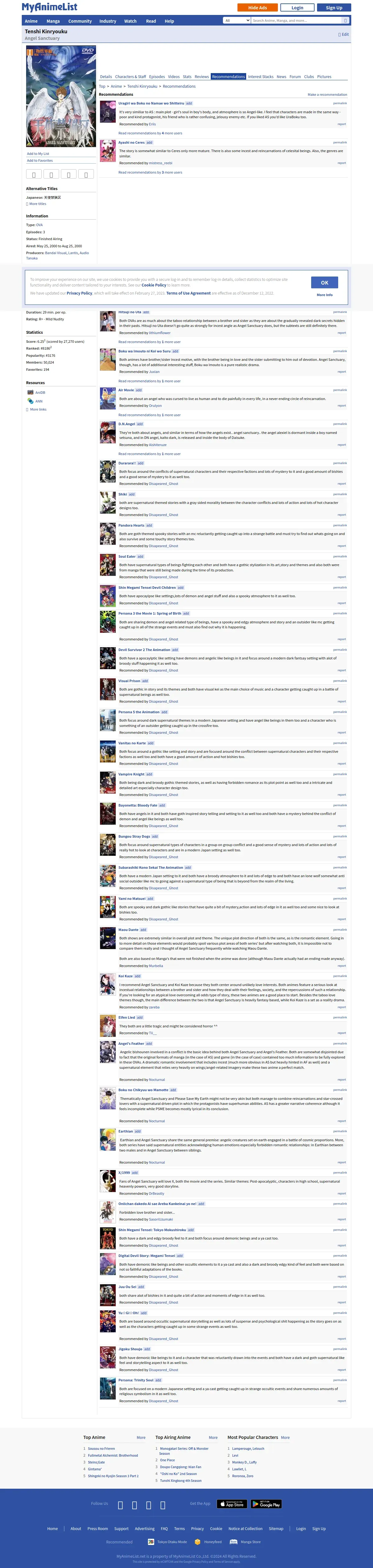Open the Angel Sanctuary DVD cover image
The height and width of the screenshot is (1568, 373).
pyautogui.click(x=61, y=97)
